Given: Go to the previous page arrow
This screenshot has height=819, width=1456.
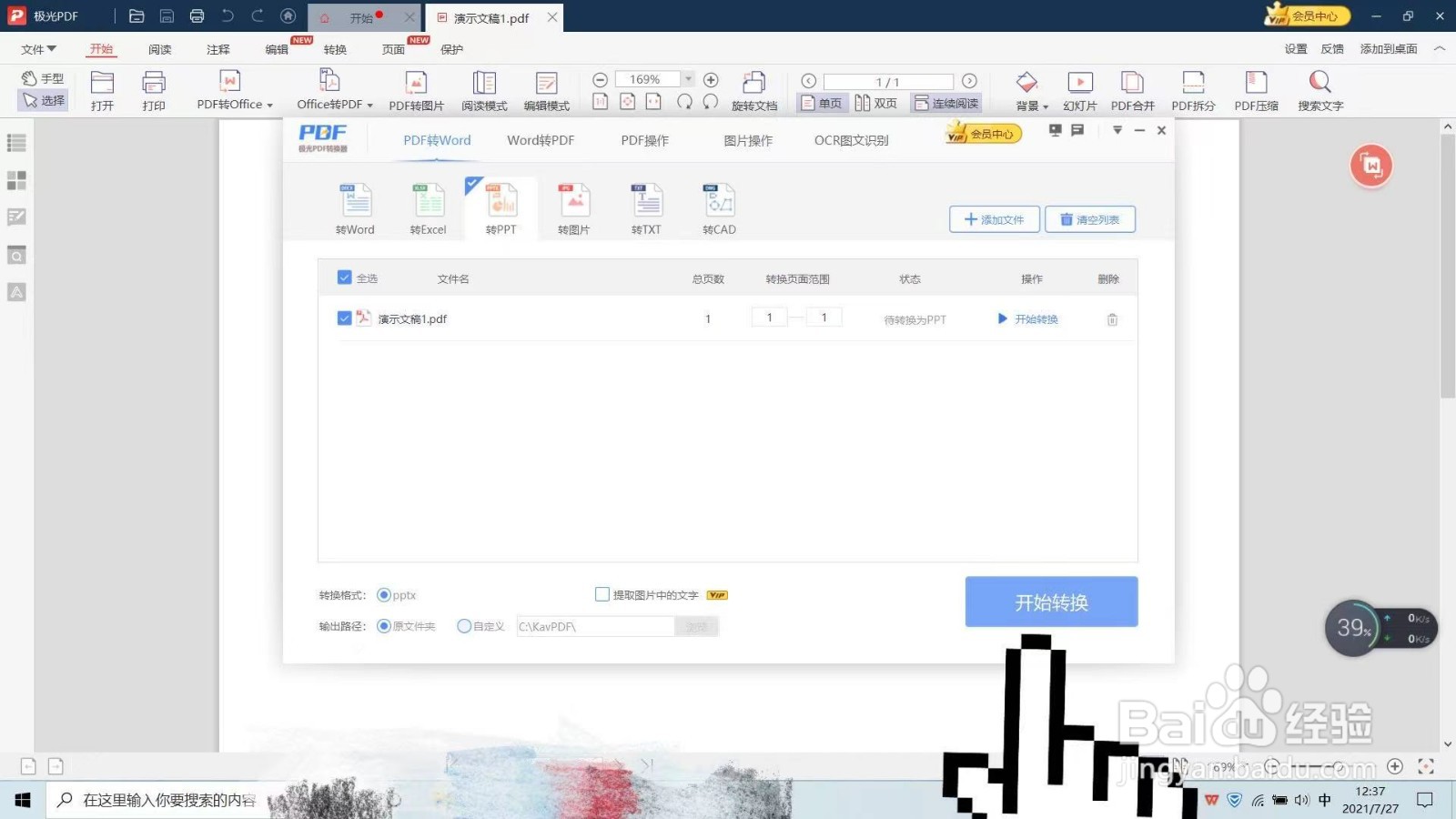Looking at the screenshot, I should point(808,81).
